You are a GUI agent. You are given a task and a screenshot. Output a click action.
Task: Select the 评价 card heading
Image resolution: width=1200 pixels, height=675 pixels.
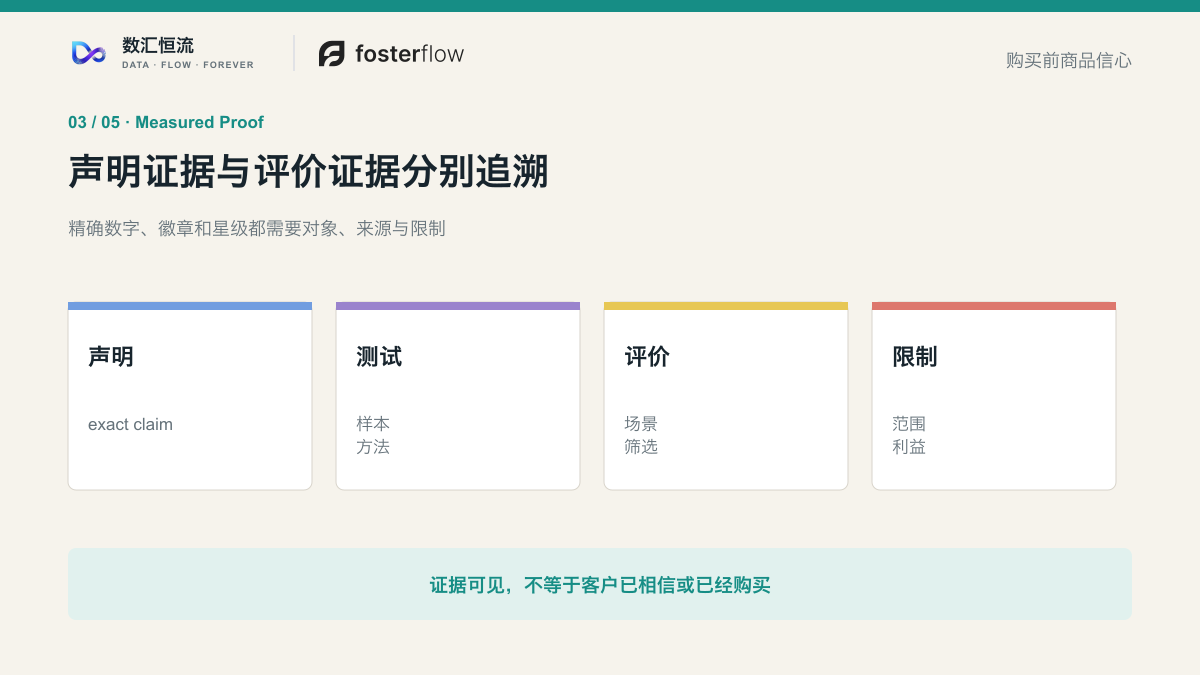tap(647, 357)
